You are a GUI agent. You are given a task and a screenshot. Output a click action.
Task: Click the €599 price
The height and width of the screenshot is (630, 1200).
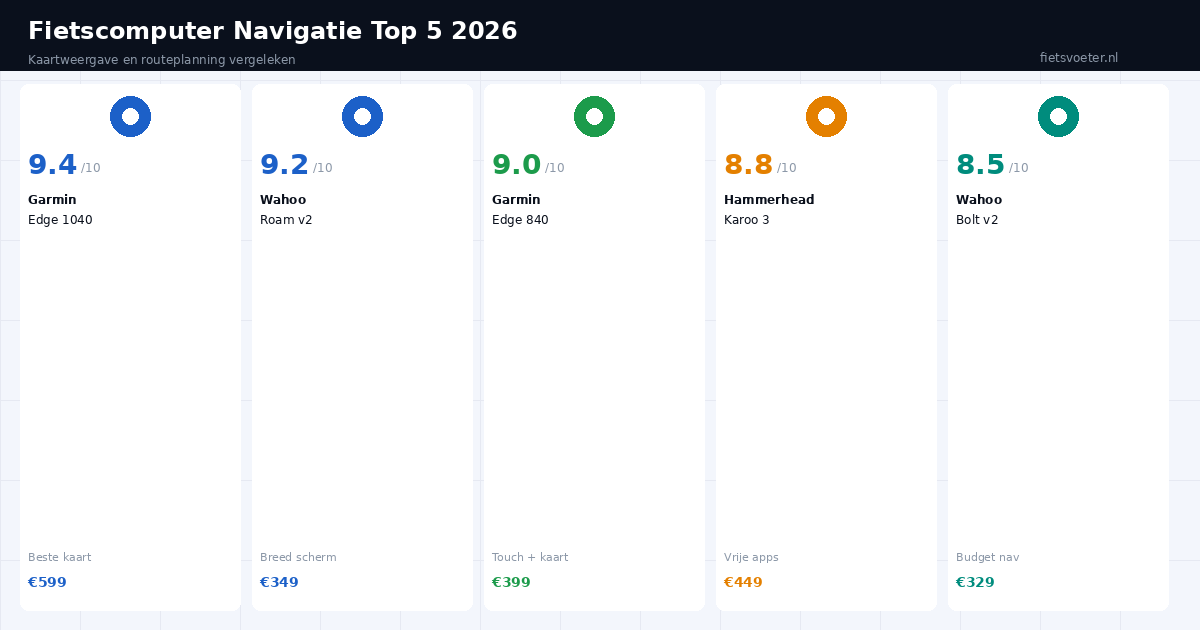pyautogui.click(x=47, y=583)
